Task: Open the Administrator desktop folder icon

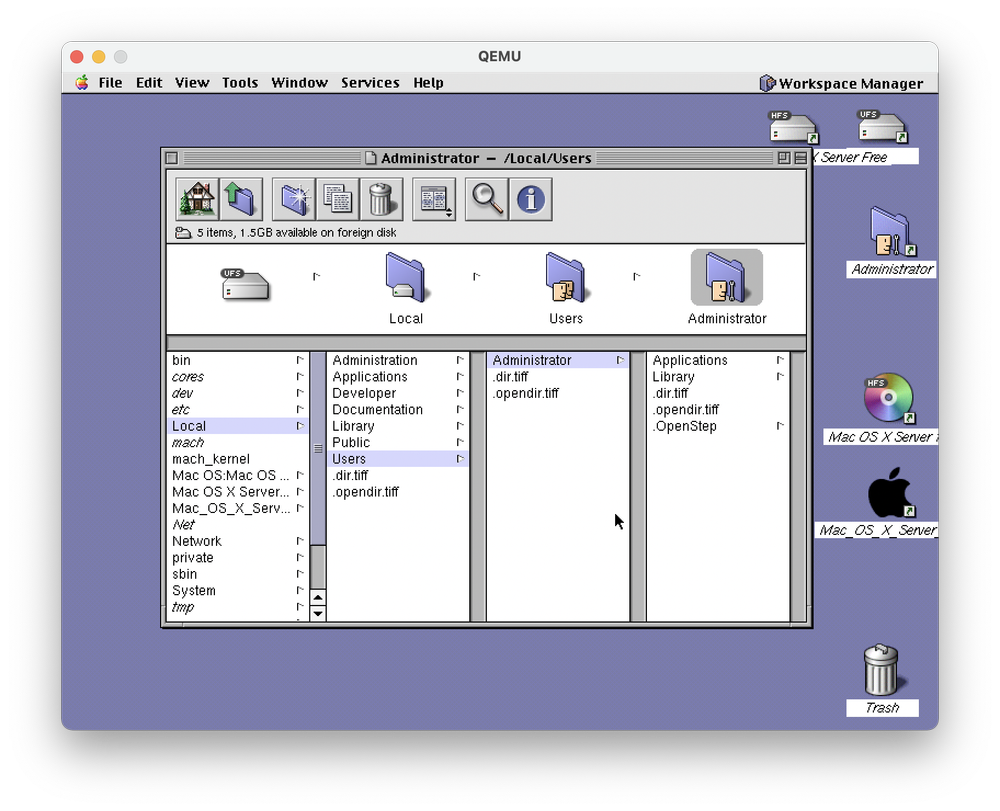Action: 892,232
